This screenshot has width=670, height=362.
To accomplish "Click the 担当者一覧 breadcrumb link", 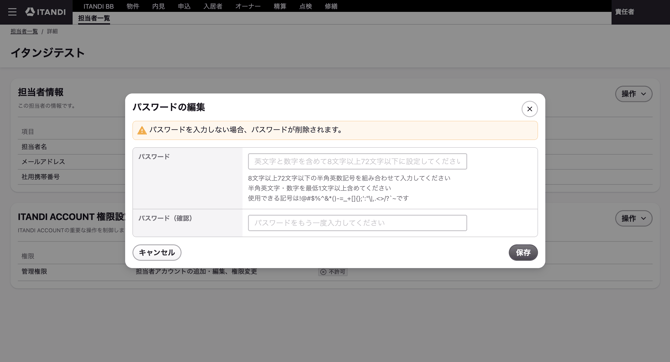I will click(24, 32).
